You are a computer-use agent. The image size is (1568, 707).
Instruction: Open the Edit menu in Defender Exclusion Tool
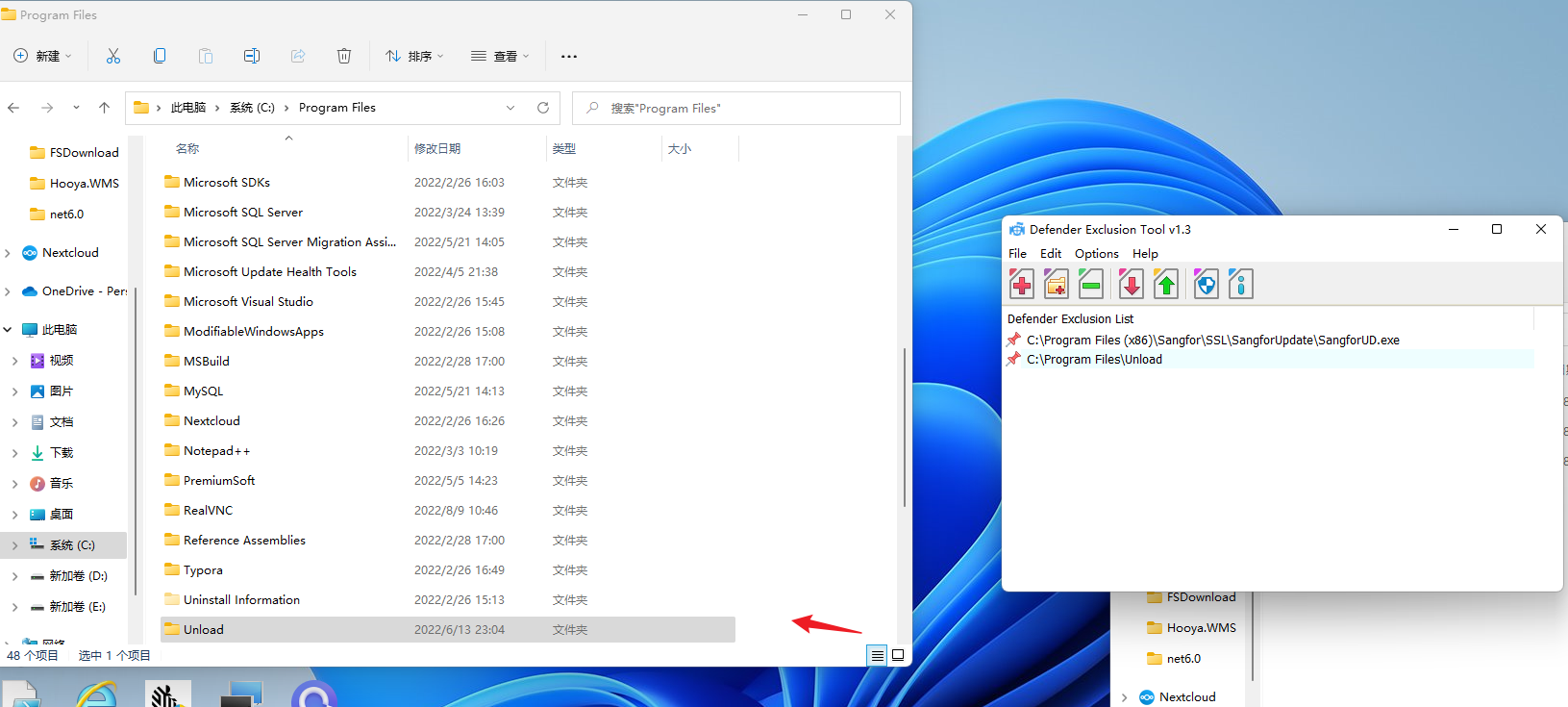1051,254
